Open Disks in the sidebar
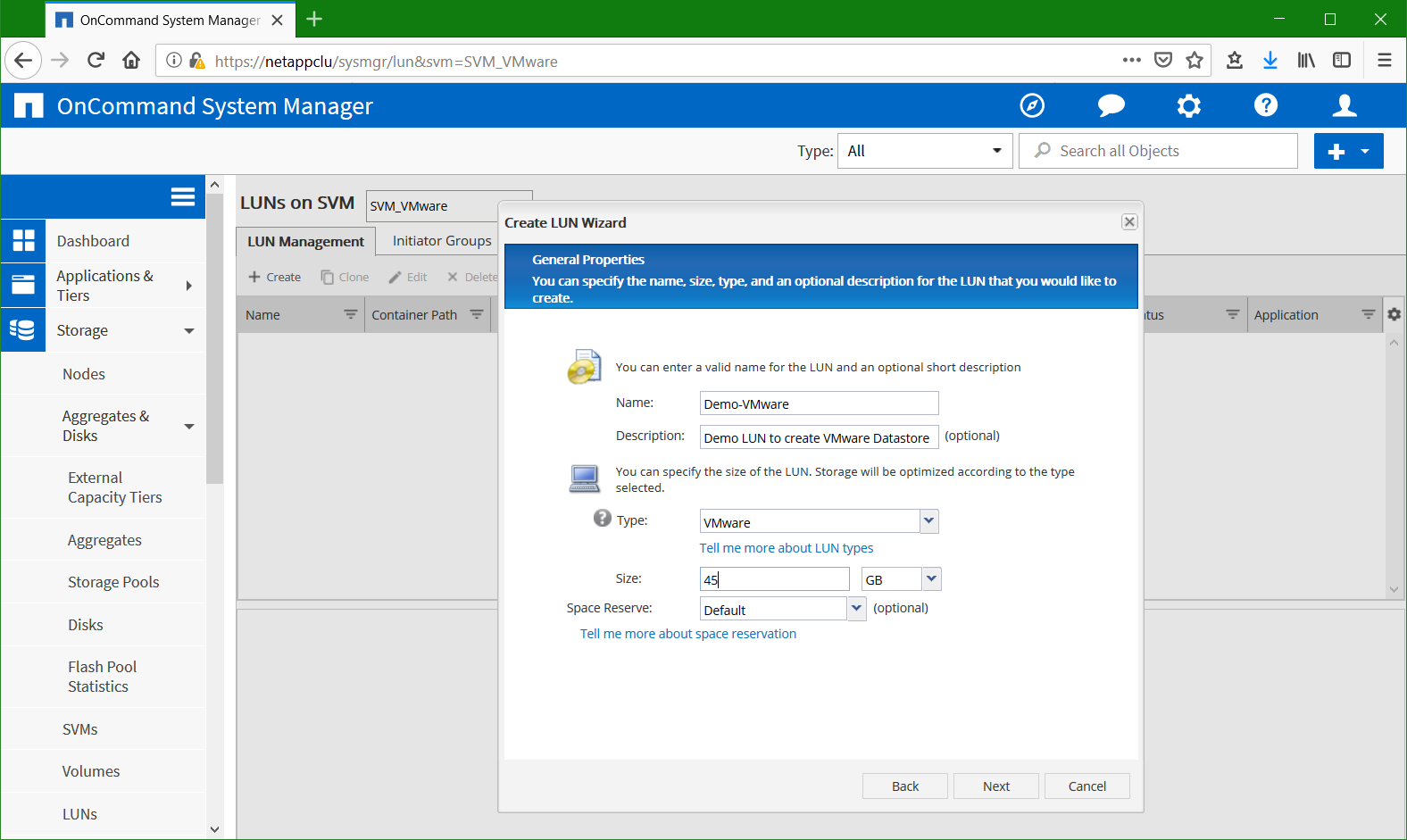 click(x=86, y=625)
